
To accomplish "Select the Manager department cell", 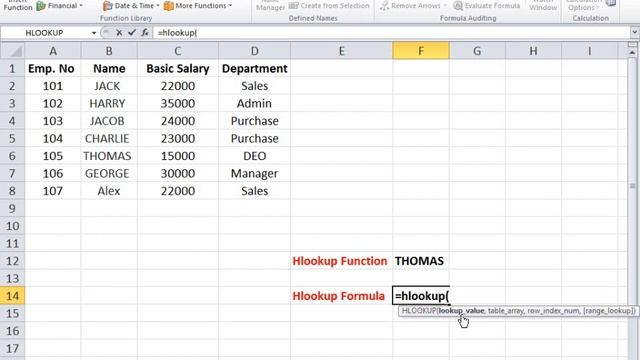I will coord(254,173).
